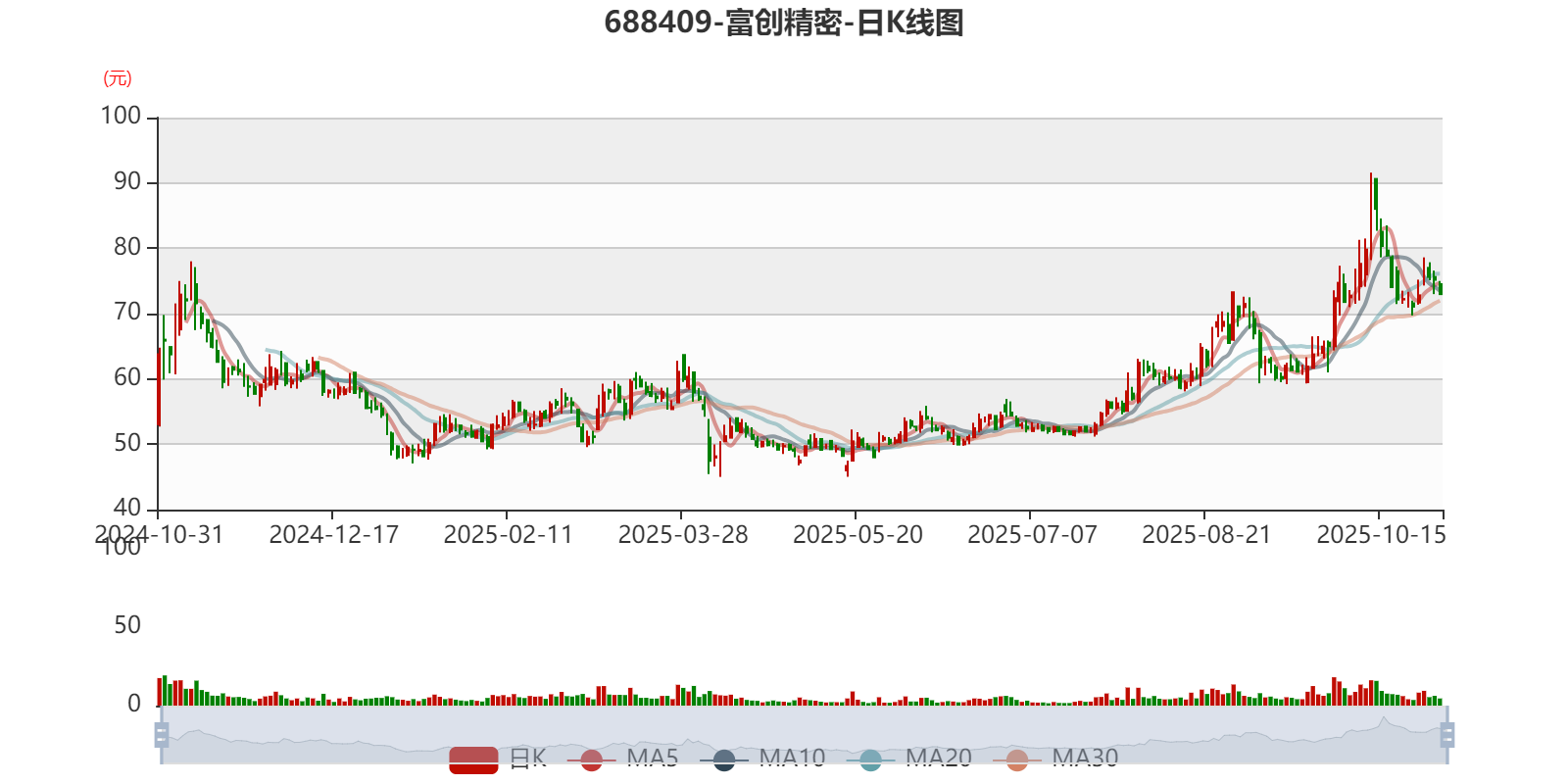The image size is (1568, 784).
Task: Toggle the MA20 legend entry
Action: (908, 759)
